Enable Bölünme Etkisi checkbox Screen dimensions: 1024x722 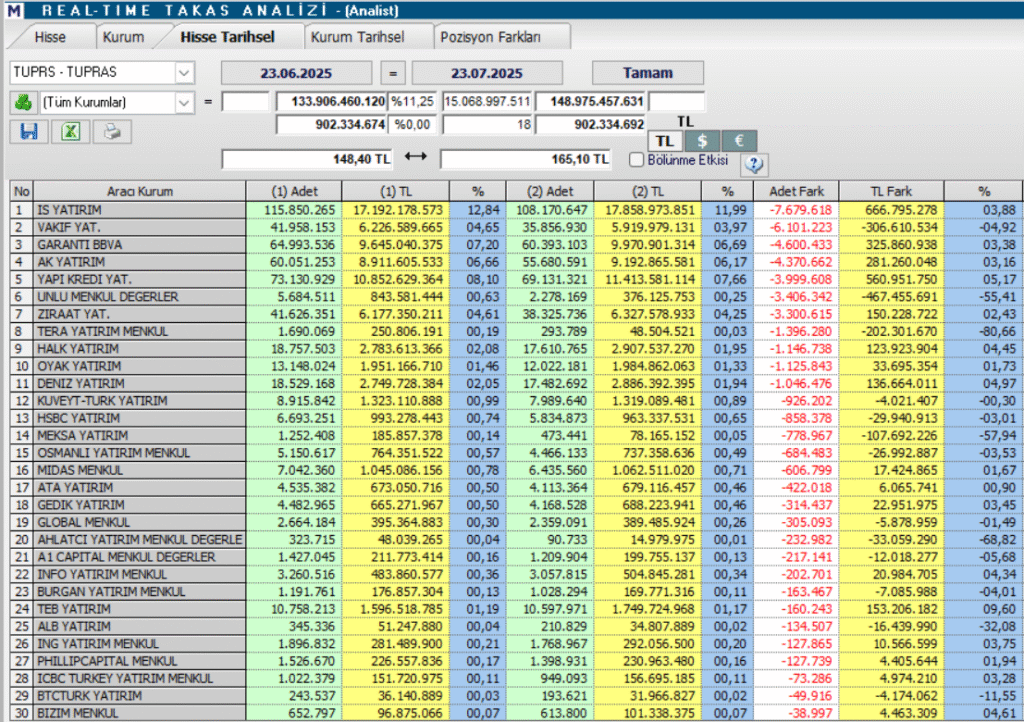tap(637, 159)
